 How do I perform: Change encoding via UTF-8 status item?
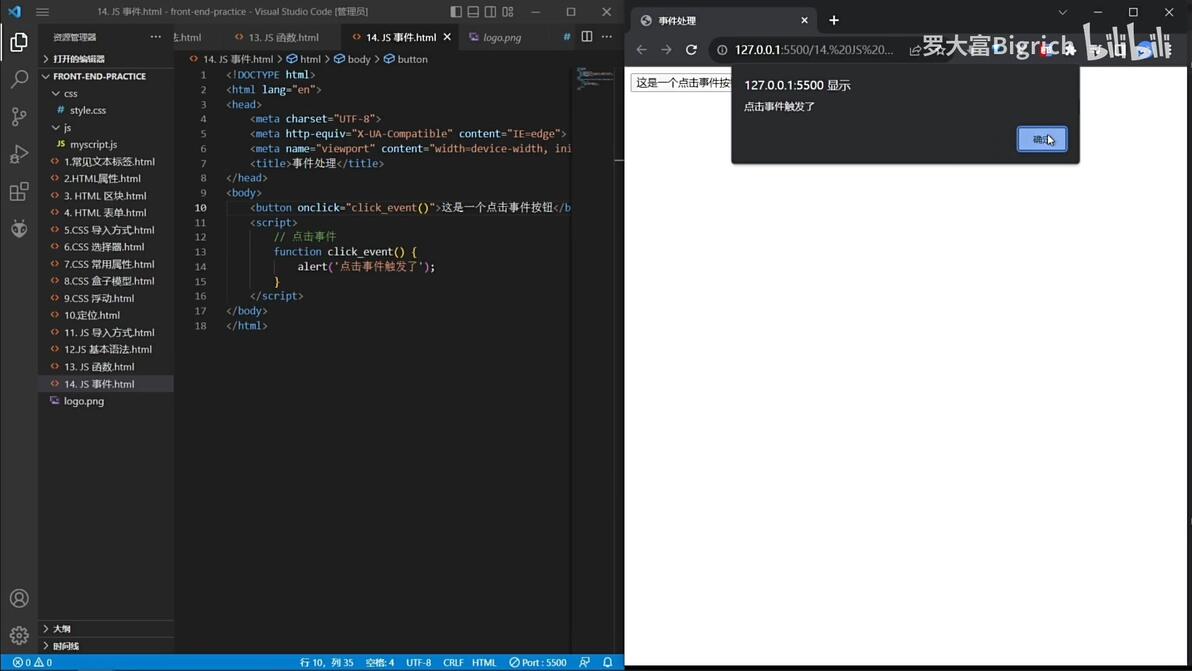[x=418, y=663]
